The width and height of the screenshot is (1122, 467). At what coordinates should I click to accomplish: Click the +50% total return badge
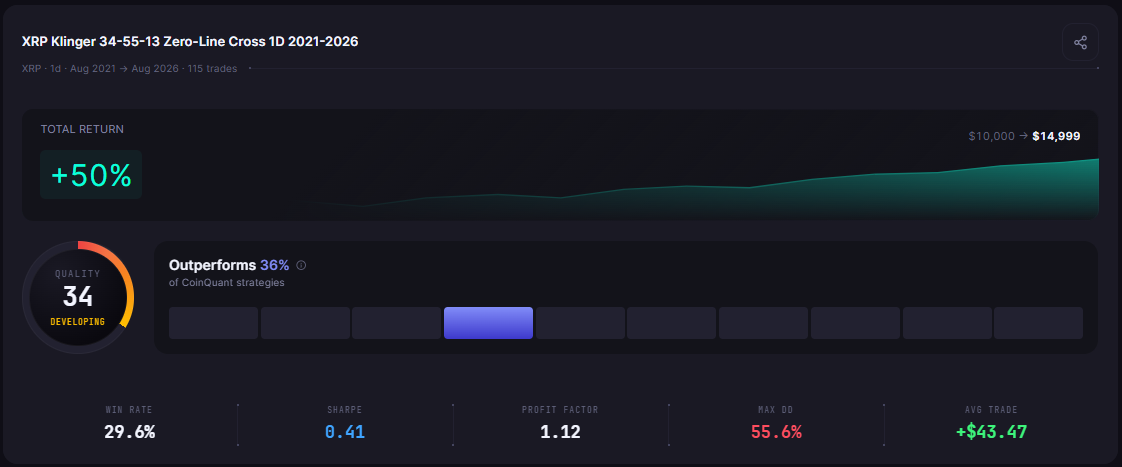(x=91, y=175)
